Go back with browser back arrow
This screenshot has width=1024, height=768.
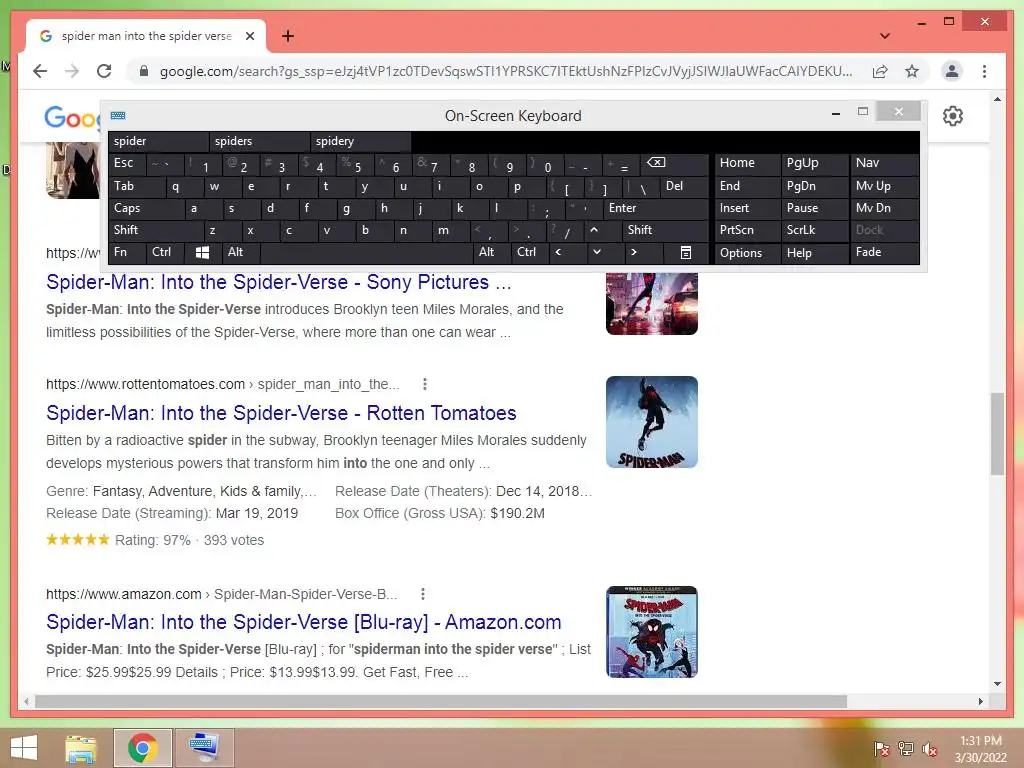click(x=40, y=71)
